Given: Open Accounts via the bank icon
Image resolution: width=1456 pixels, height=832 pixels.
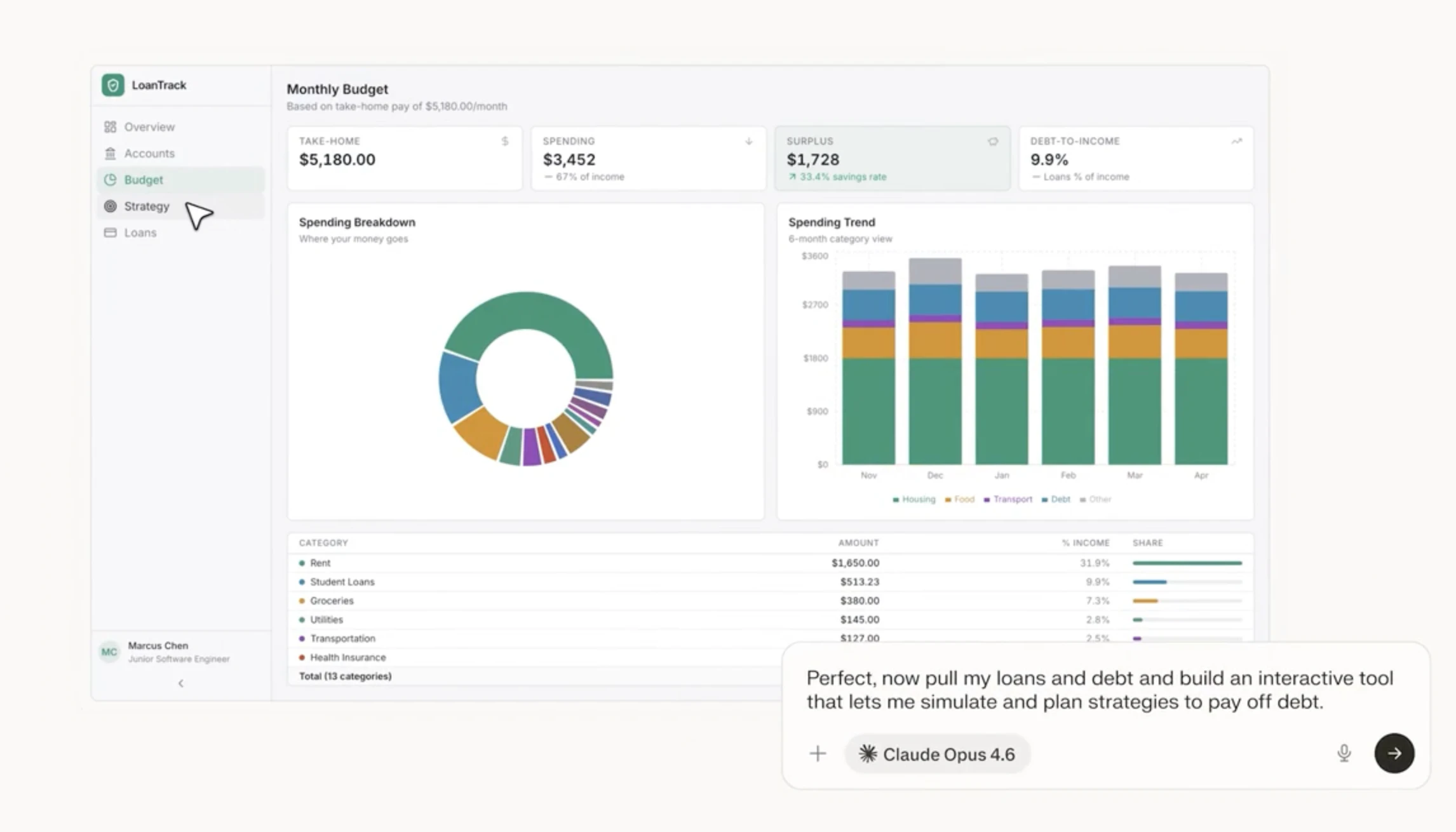Looking at the screenshot, I should tap(110, 153).
